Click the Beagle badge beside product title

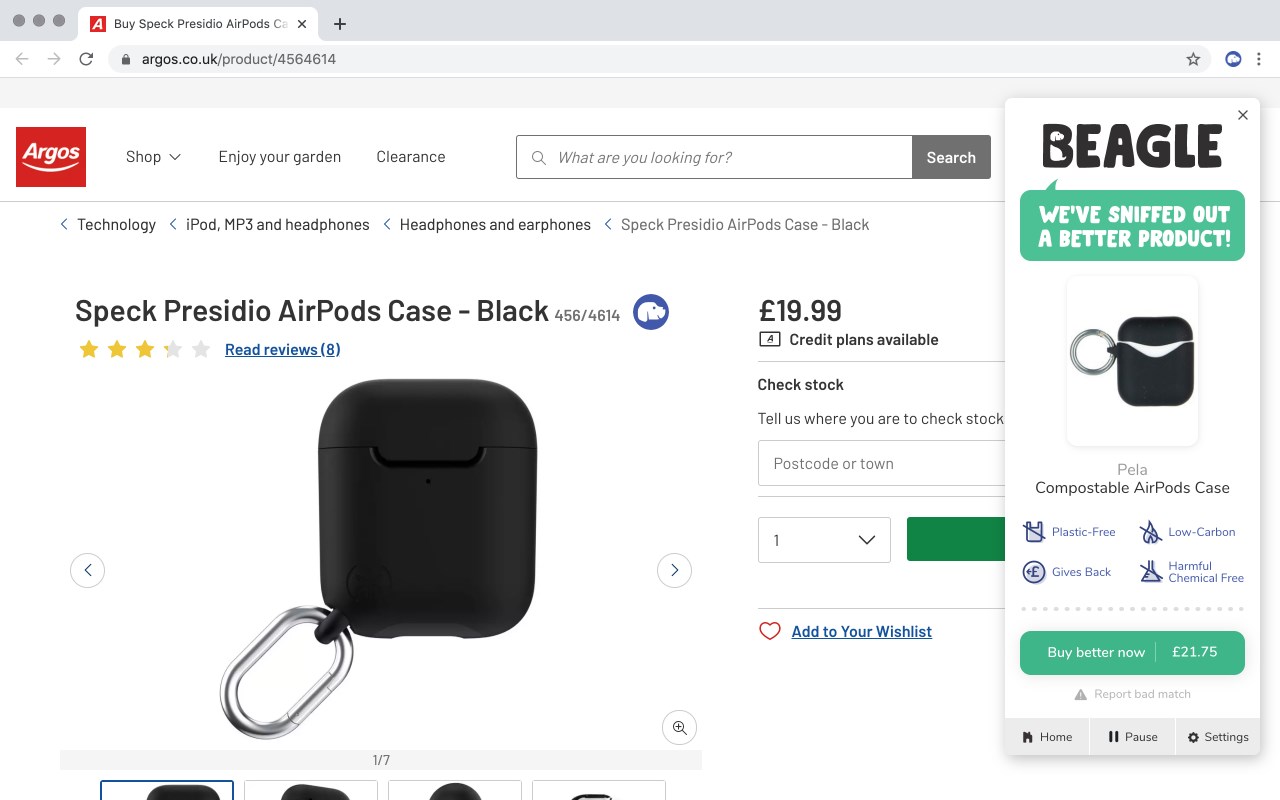tap(651, 312)
